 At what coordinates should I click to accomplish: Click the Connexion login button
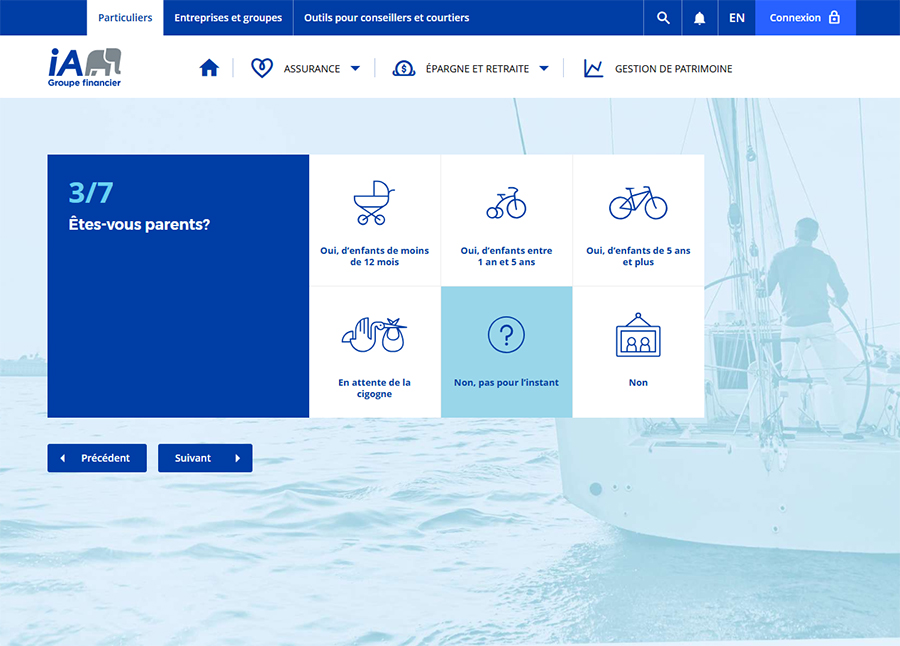[x=805, y=18]
